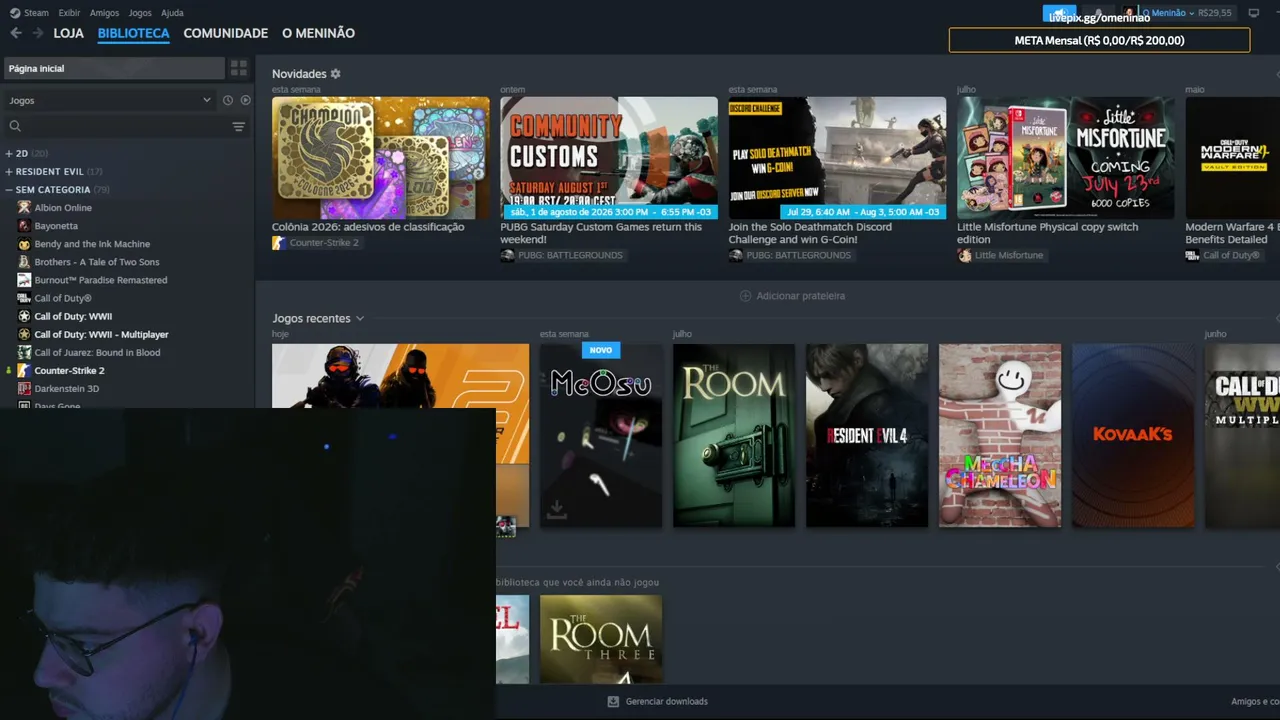Screen dimensions: 1280x720
Task: Select the McOsu game cover
Action: coord(601,436)
